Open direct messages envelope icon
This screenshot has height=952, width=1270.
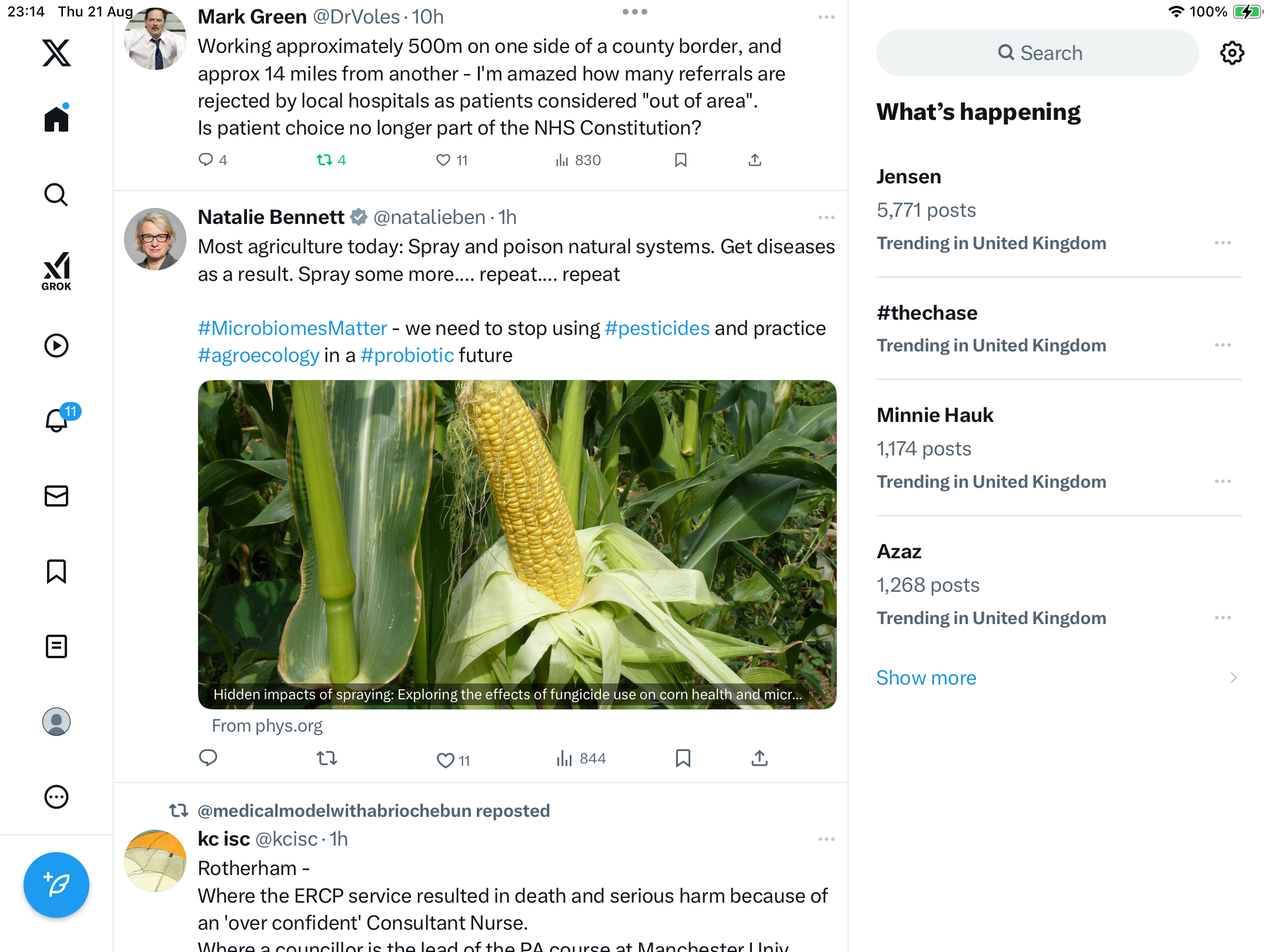[x=56, y=496]
